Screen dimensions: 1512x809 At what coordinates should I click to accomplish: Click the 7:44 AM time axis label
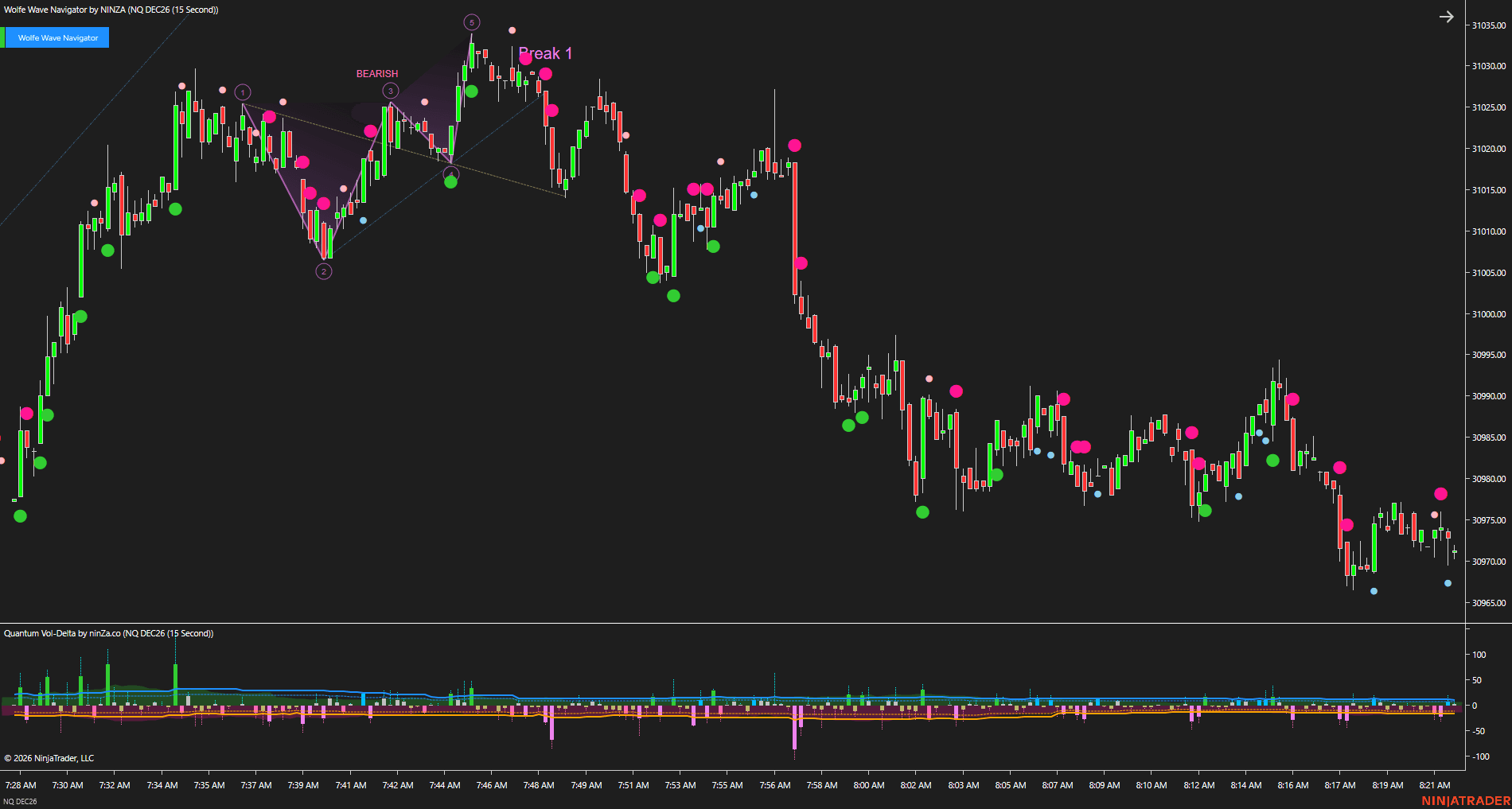pos(445,785)
